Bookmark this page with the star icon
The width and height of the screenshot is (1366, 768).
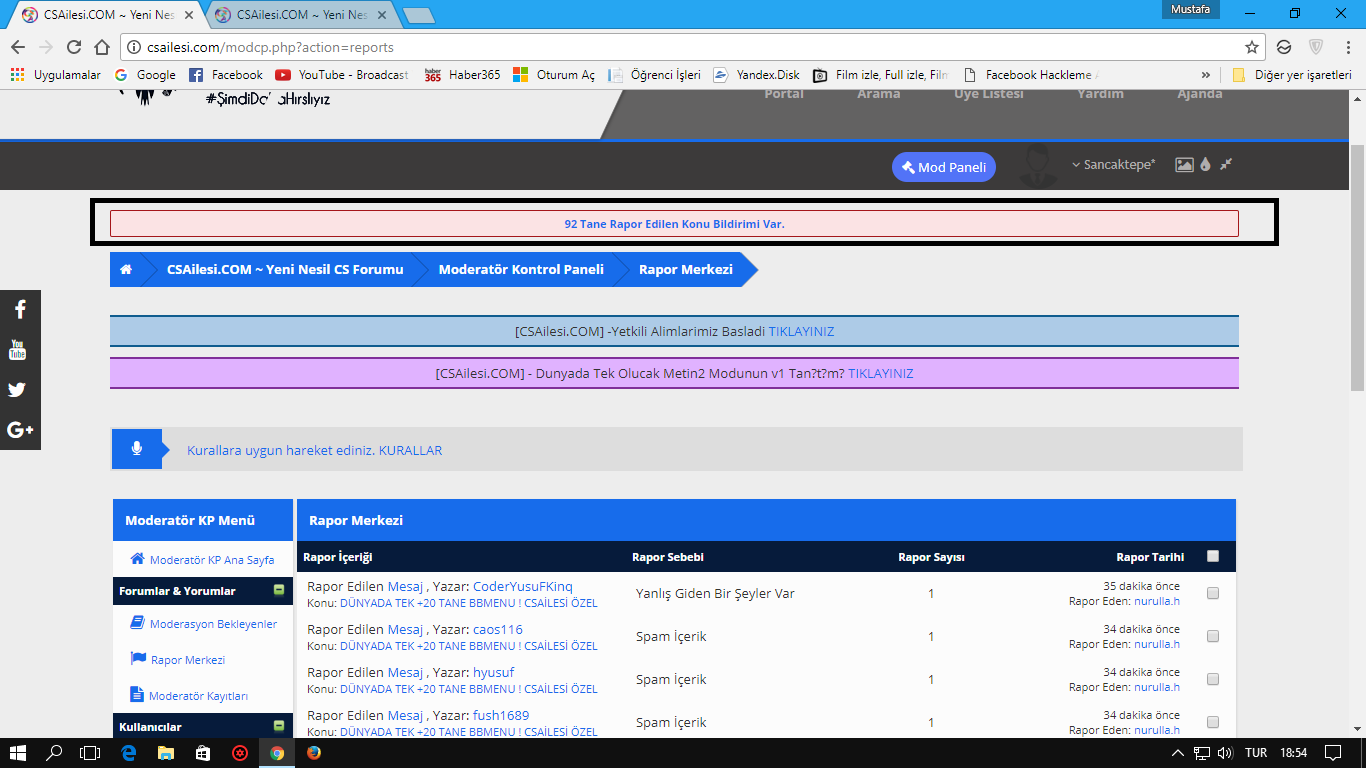pyautogui.click(x=1252, y=47)
